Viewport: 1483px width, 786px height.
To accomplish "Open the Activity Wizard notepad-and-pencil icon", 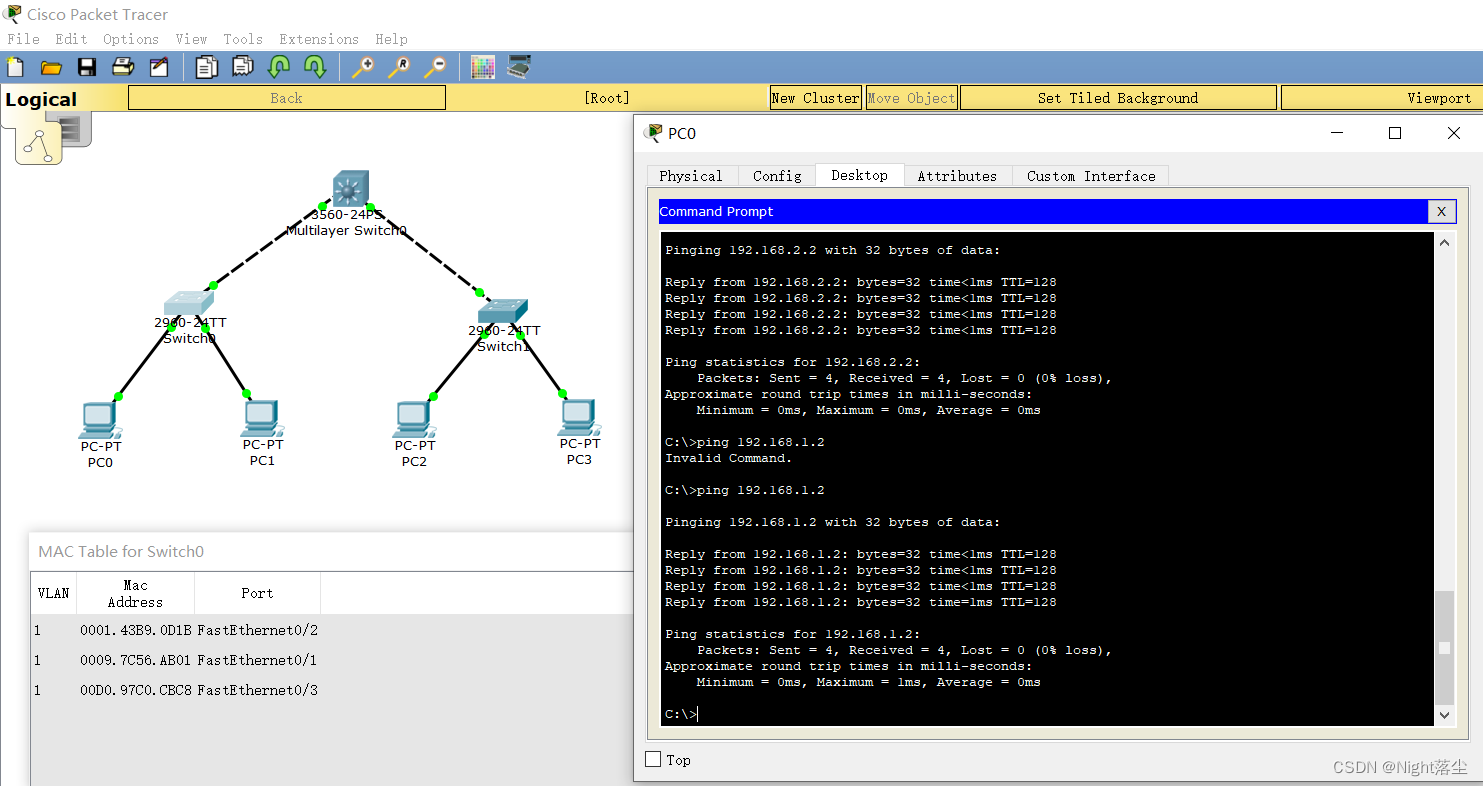I will coord(158,67).
